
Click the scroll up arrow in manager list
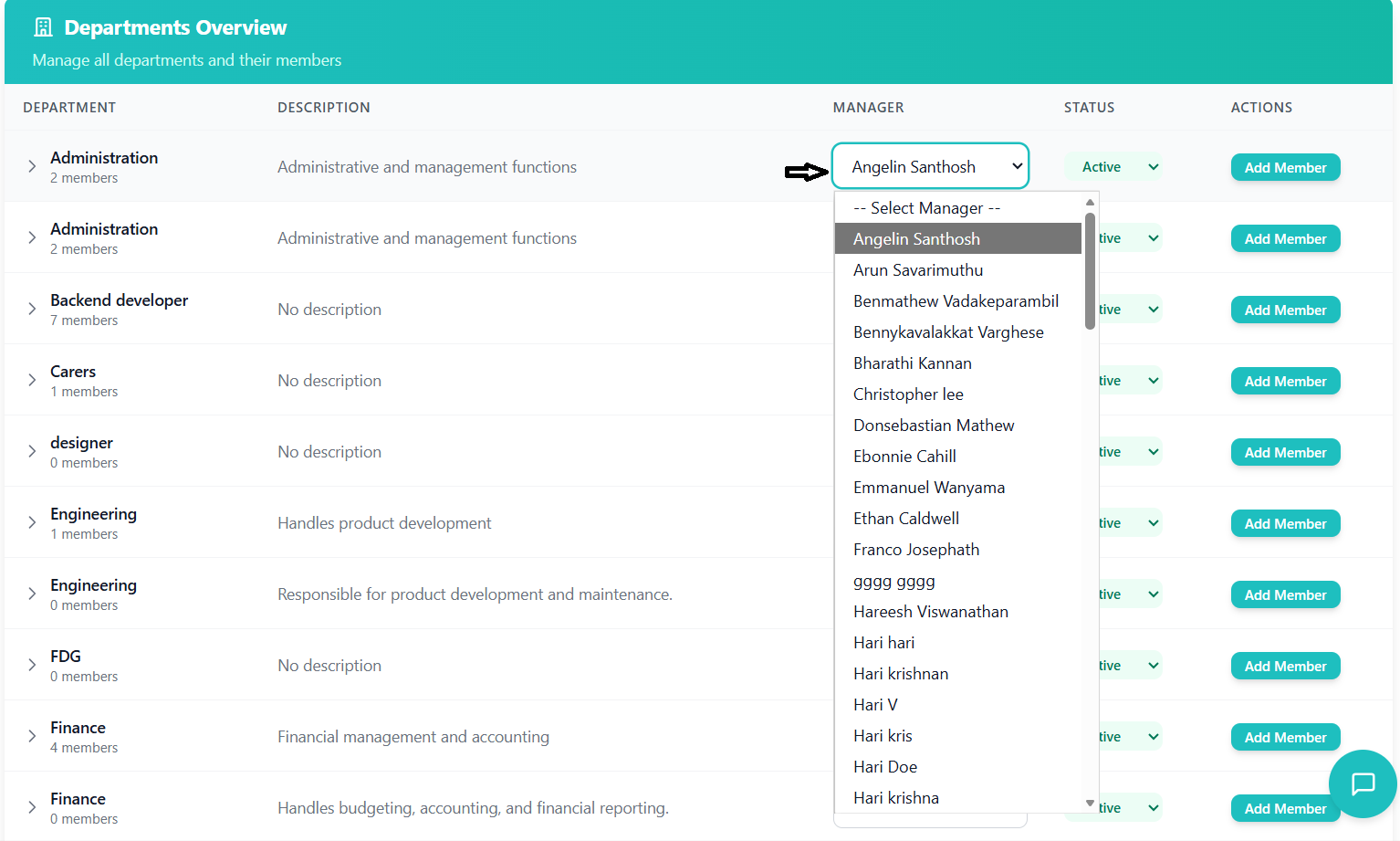coord(1090,202)
